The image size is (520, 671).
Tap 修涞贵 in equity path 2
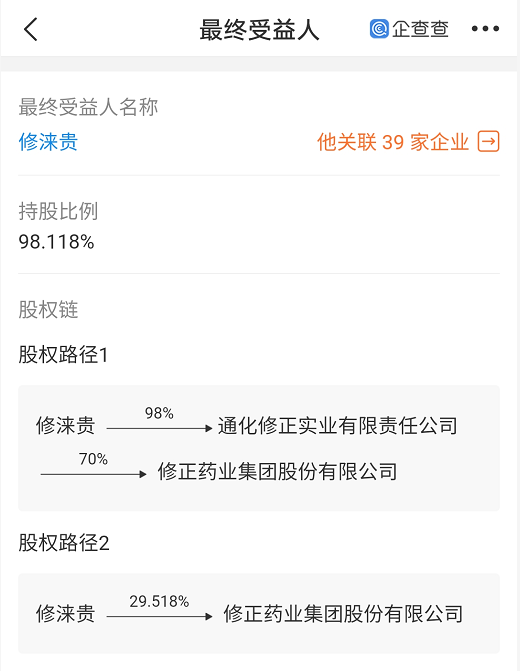tap(65, 614)
